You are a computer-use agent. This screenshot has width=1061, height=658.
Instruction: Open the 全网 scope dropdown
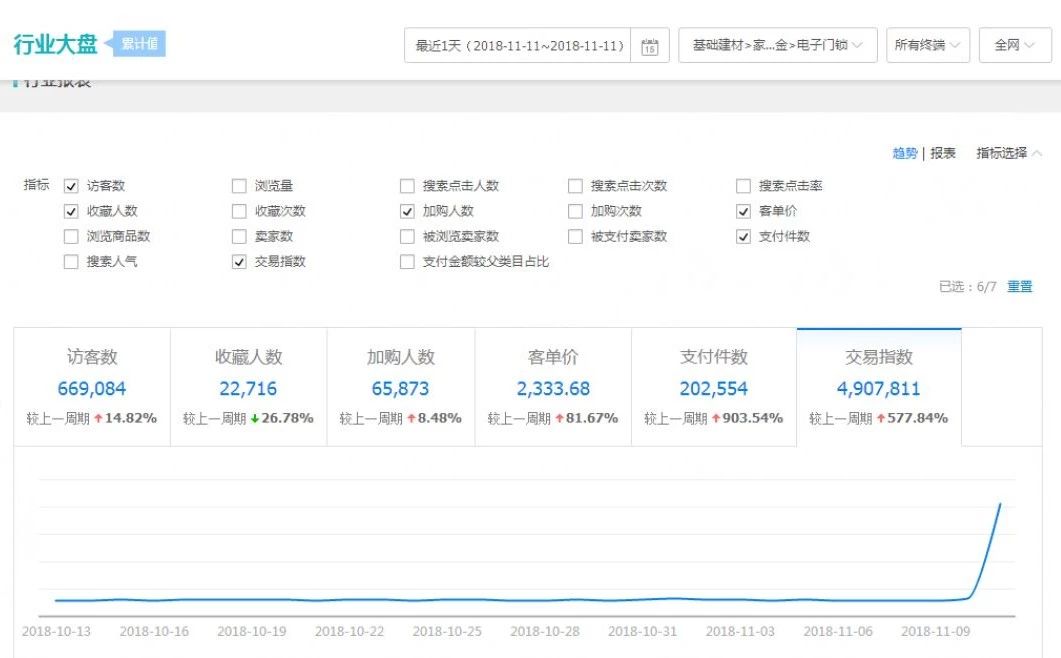(1015, 45)
